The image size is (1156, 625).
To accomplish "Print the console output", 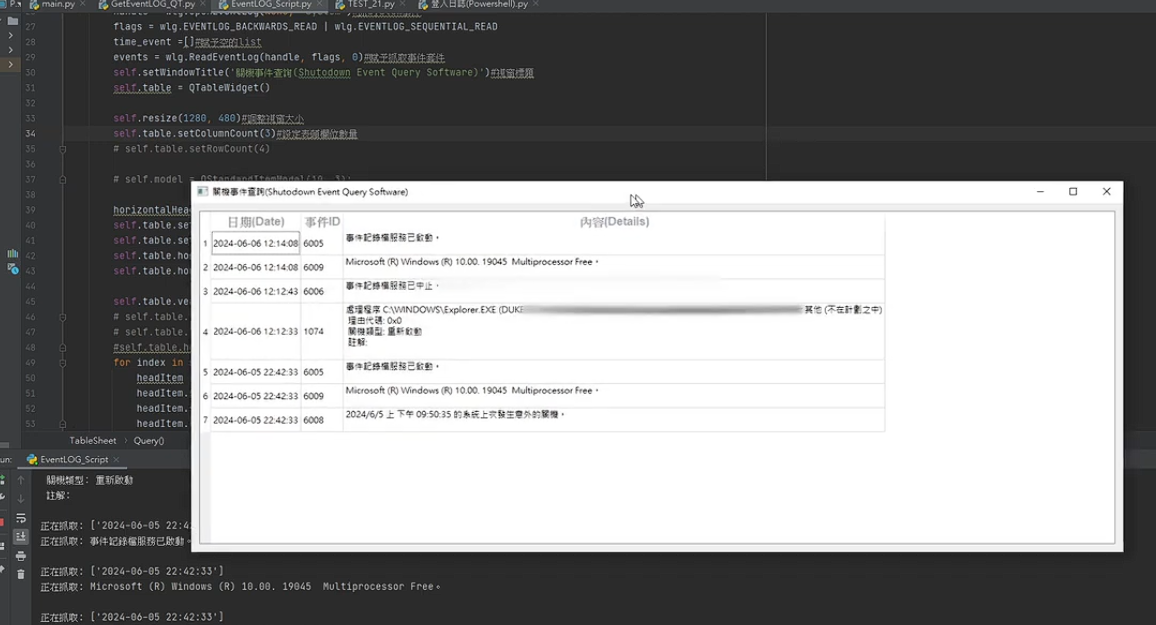I will [21, 556].
